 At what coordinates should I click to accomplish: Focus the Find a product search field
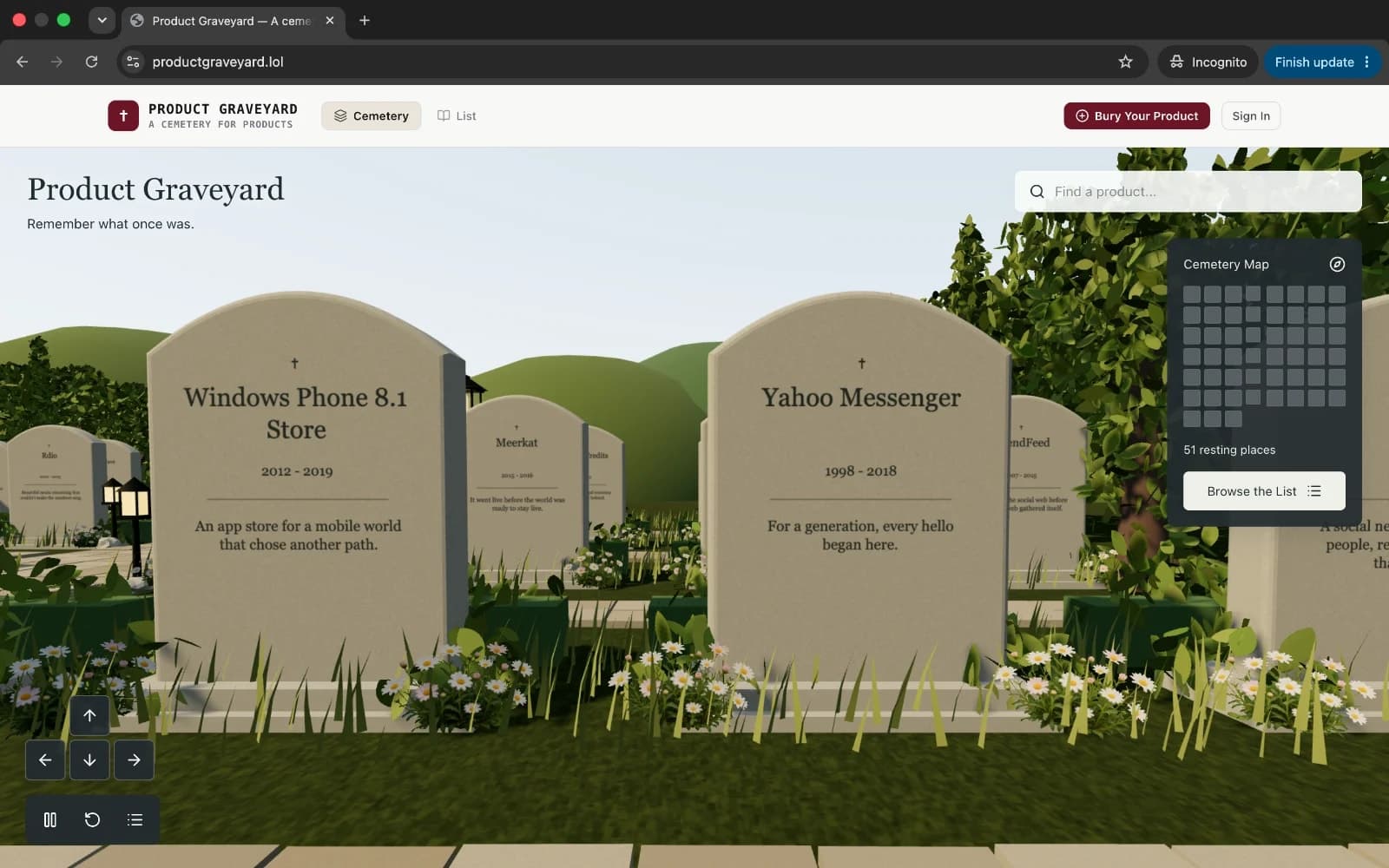coord(1188,191)
